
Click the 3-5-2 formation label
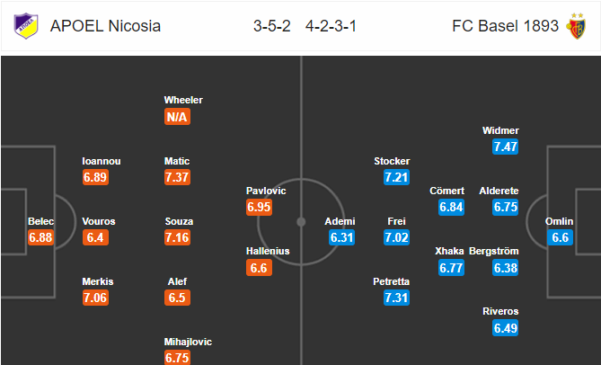[x=272, y=26]
